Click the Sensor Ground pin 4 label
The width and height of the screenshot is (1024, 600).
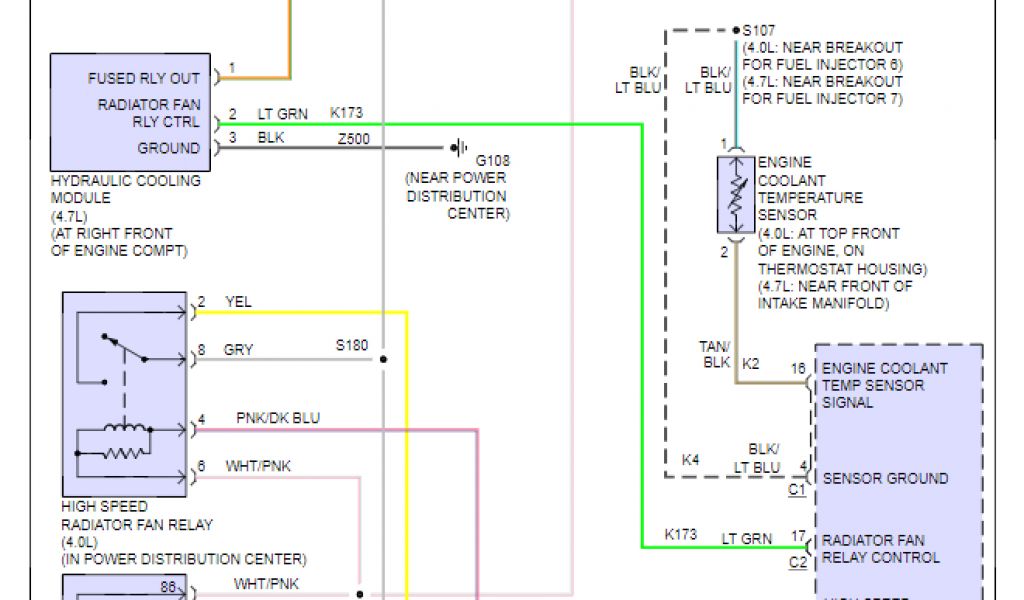[x=884, y=478]
